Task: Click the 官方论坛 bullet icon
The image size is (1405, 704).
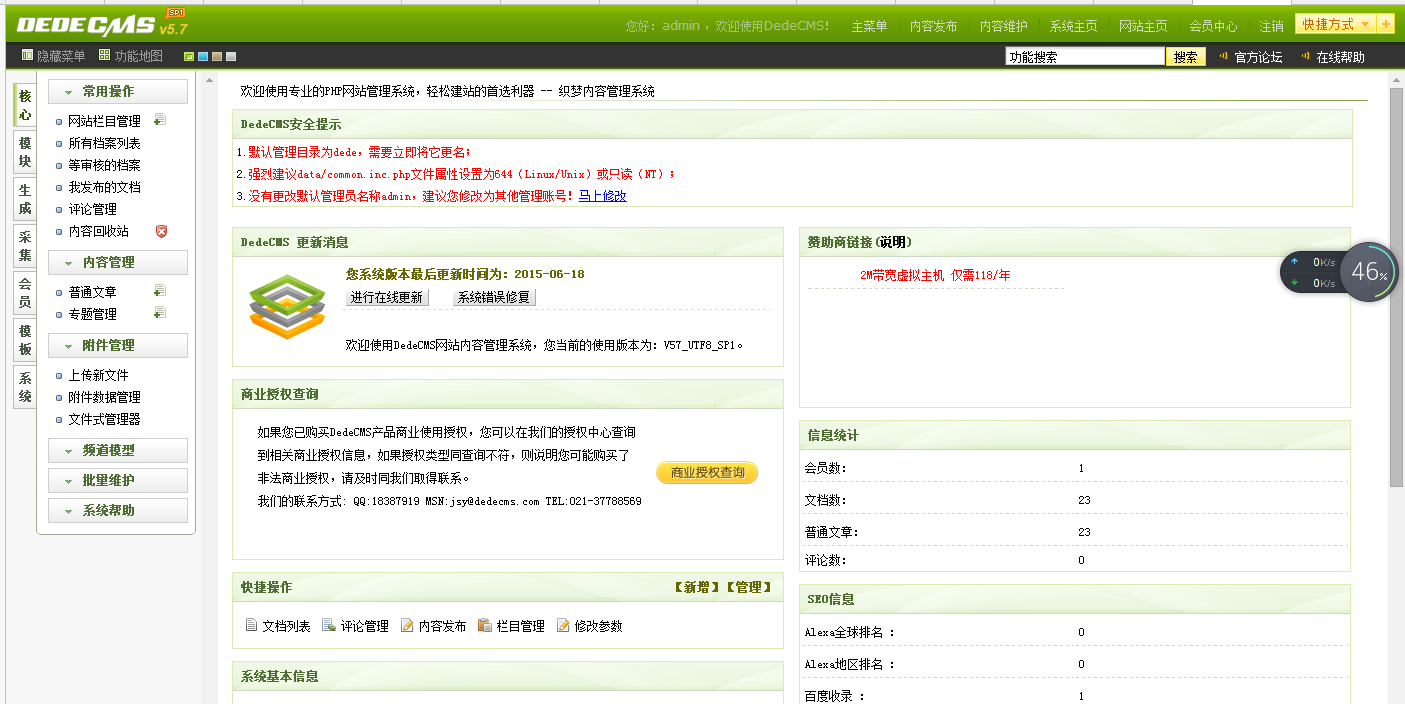Action: tap(1224, 56)
